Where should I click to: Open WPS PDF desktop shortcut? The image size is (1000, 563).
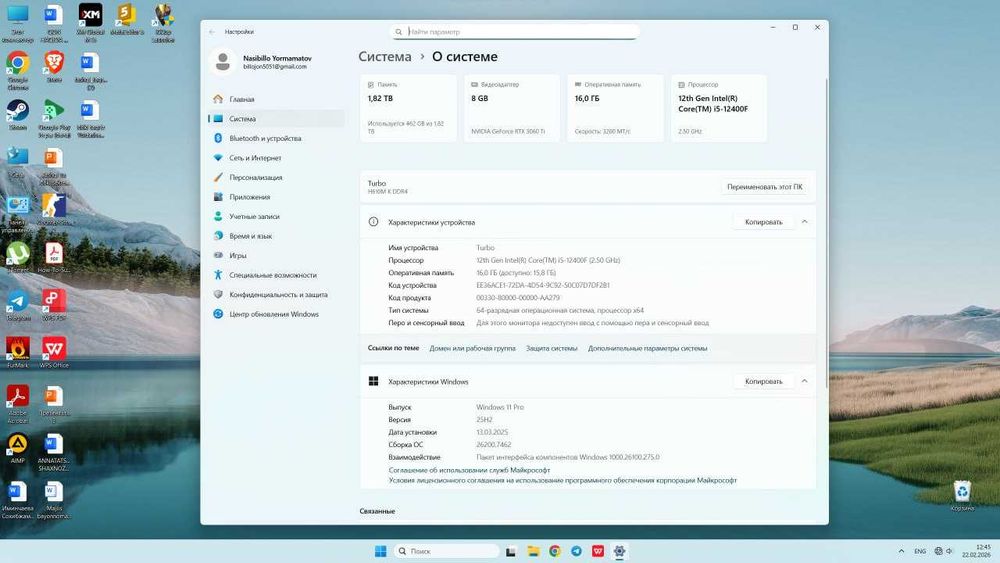[x=54, y=305]
